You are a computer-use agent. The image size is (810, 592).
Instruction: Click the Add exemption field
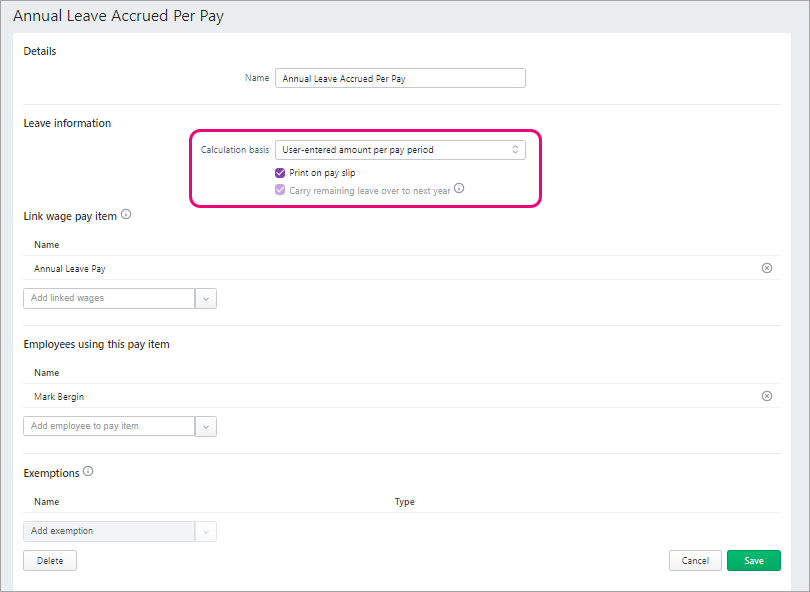[108, 531]
